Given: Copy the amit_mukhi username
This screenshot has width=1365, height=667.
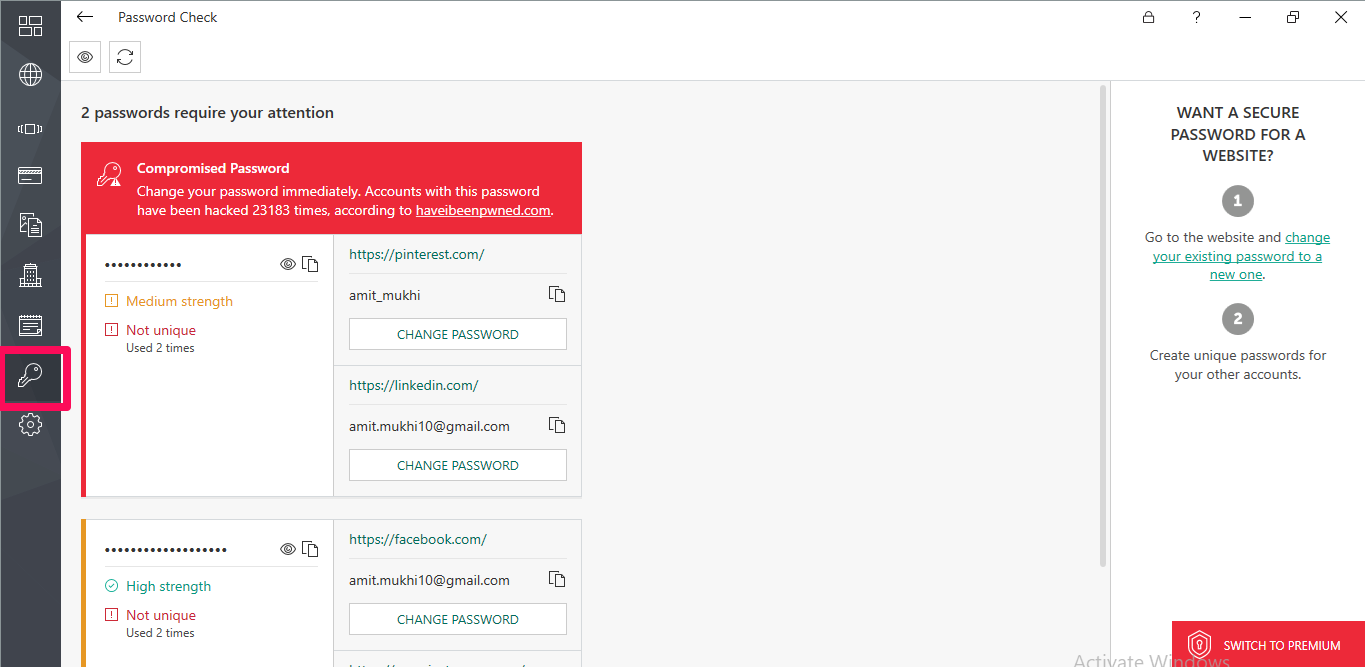Looking at the screenshot, I should [557, 294].
